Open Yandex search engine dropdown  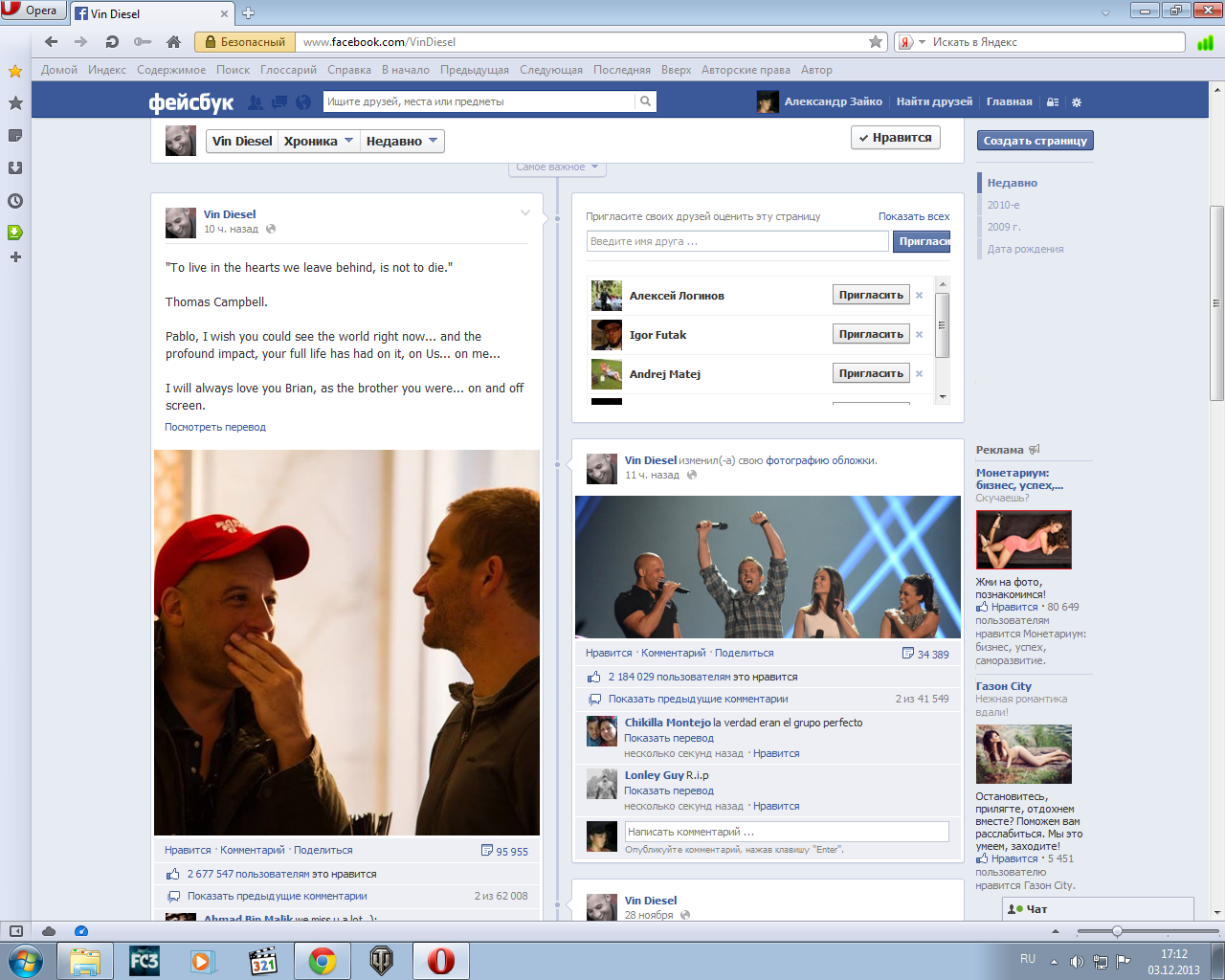923,42
